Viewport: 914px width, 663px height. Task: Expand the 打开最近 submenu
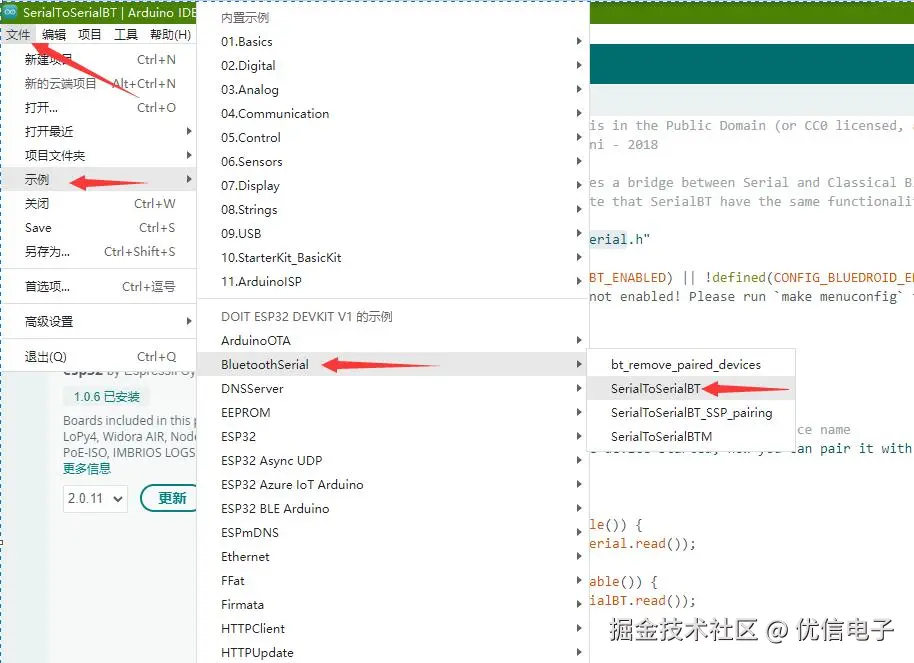point(100,131)
